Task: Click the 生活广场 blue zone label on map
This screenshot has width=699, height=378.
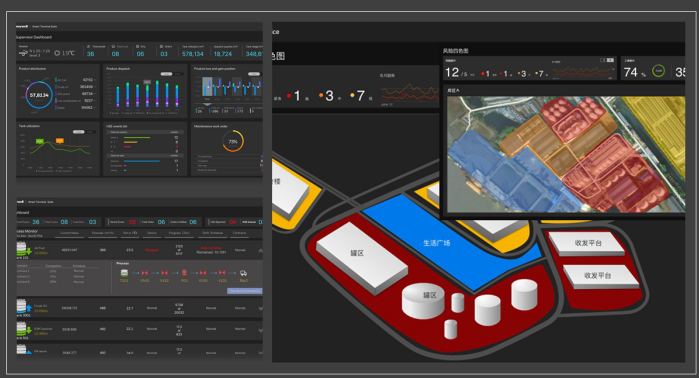Action: pyautogui.click(x=436, y=243)
